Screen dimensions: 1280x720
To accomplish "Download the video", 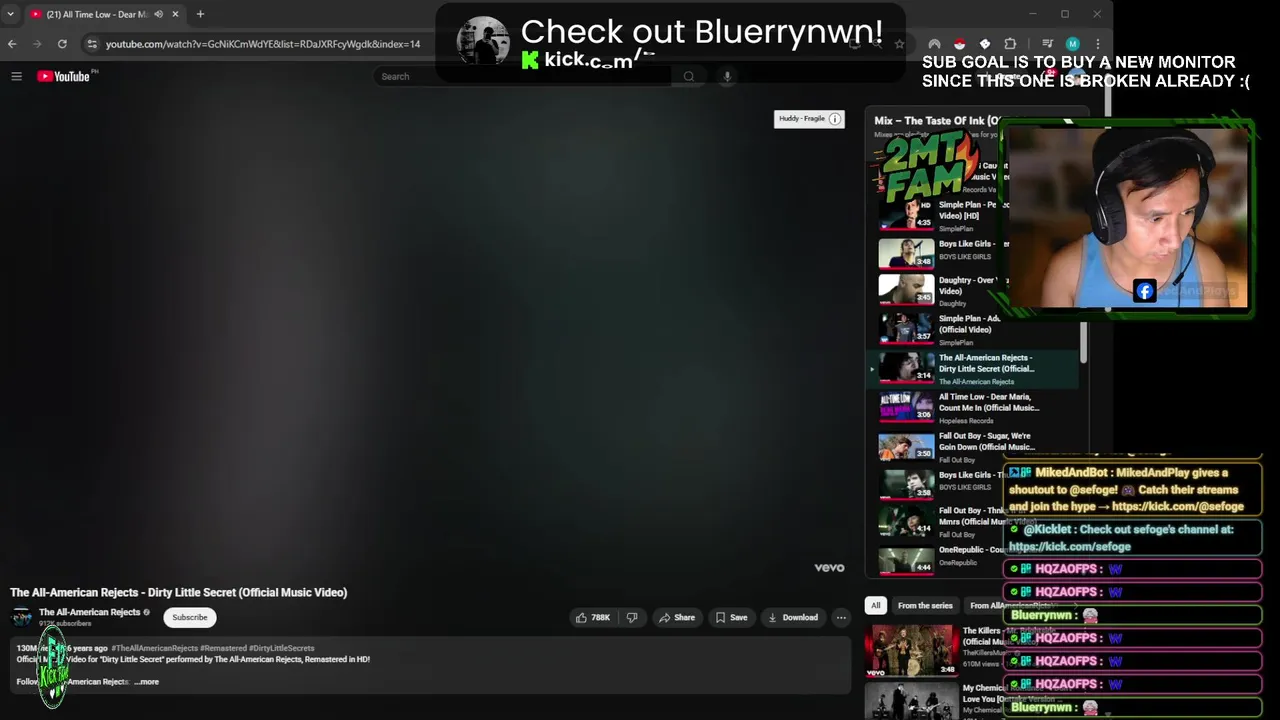I will tap(793, 617).
